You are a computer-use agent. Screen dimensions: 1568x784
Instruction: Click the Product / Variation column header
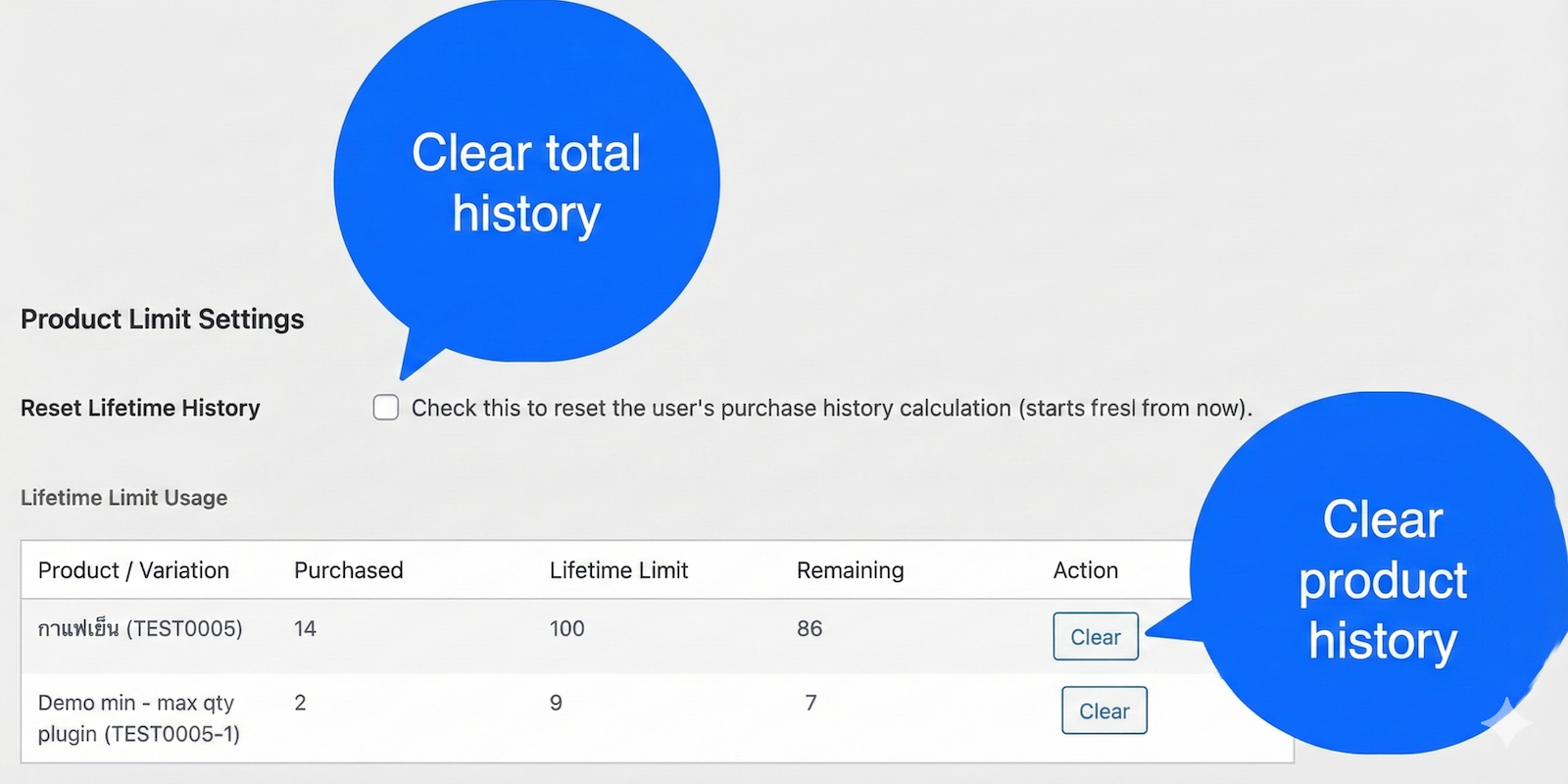(x=133, y=570)
